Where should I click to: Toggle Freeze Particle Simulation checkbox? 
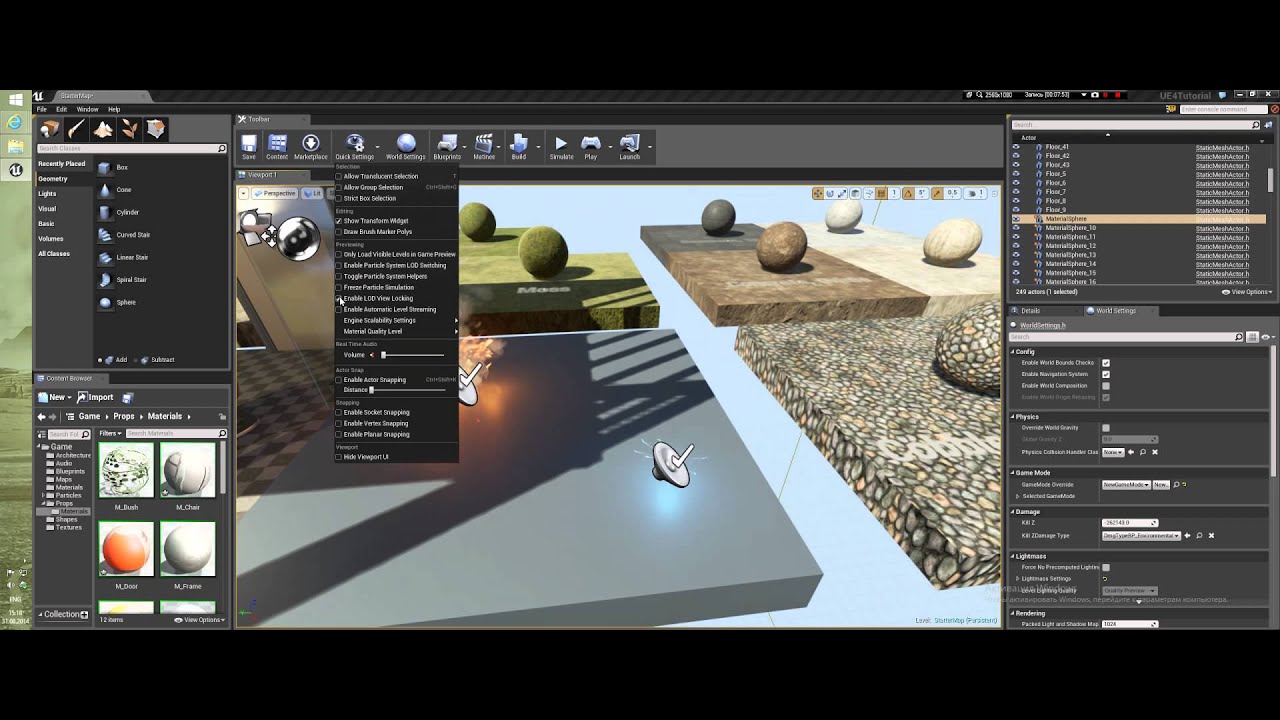tap(338, 287)
